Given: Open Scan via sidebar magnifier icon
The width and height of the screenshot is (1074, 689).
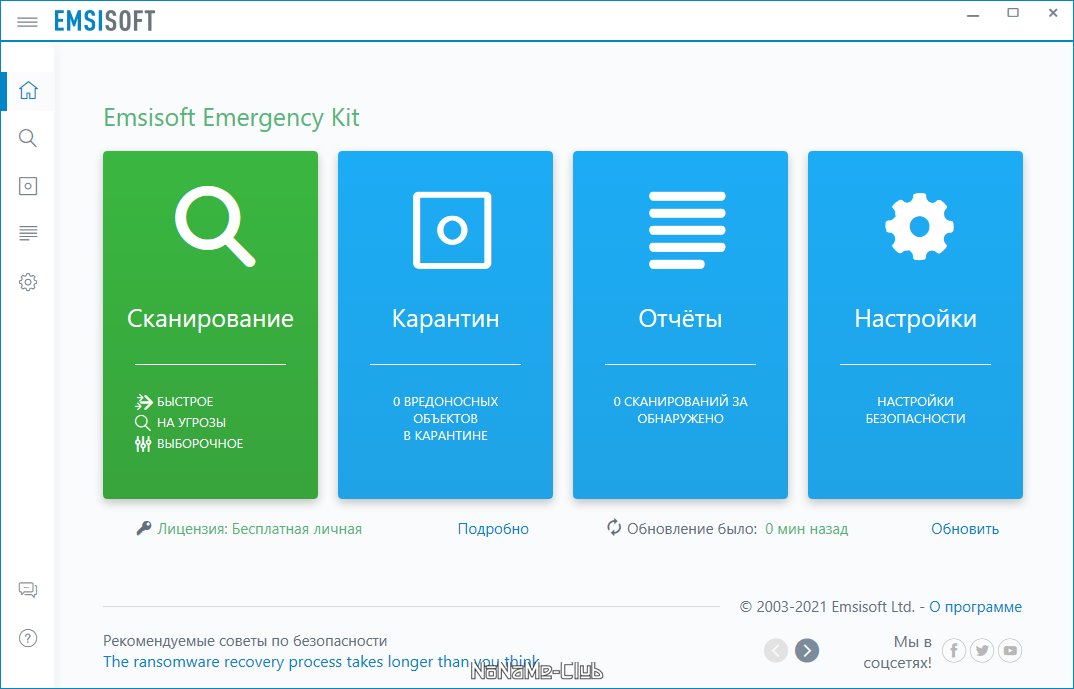Looking at the screenshot, I should point(28,138).
